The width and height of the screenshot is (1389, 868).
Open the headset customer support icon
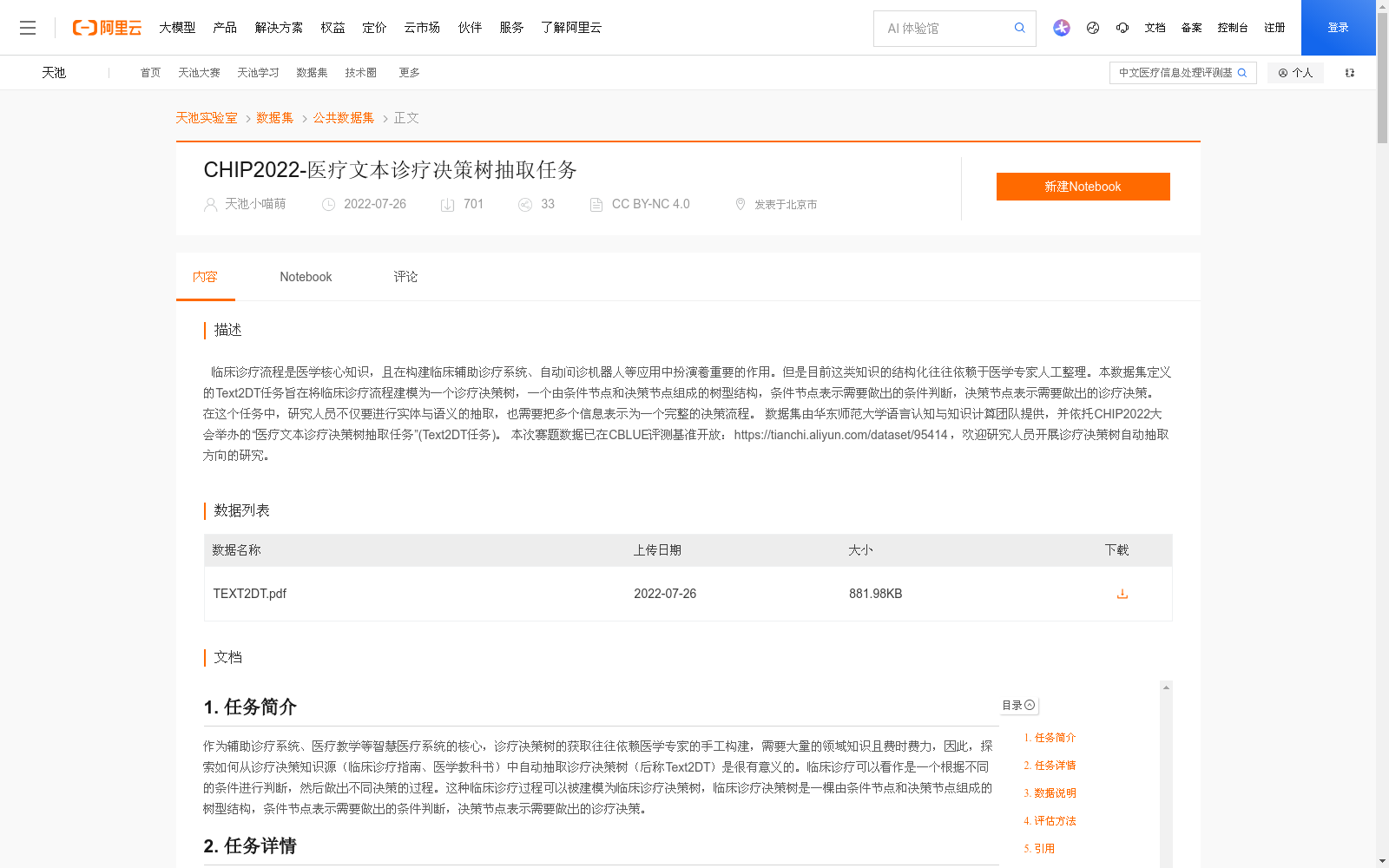1122,28
